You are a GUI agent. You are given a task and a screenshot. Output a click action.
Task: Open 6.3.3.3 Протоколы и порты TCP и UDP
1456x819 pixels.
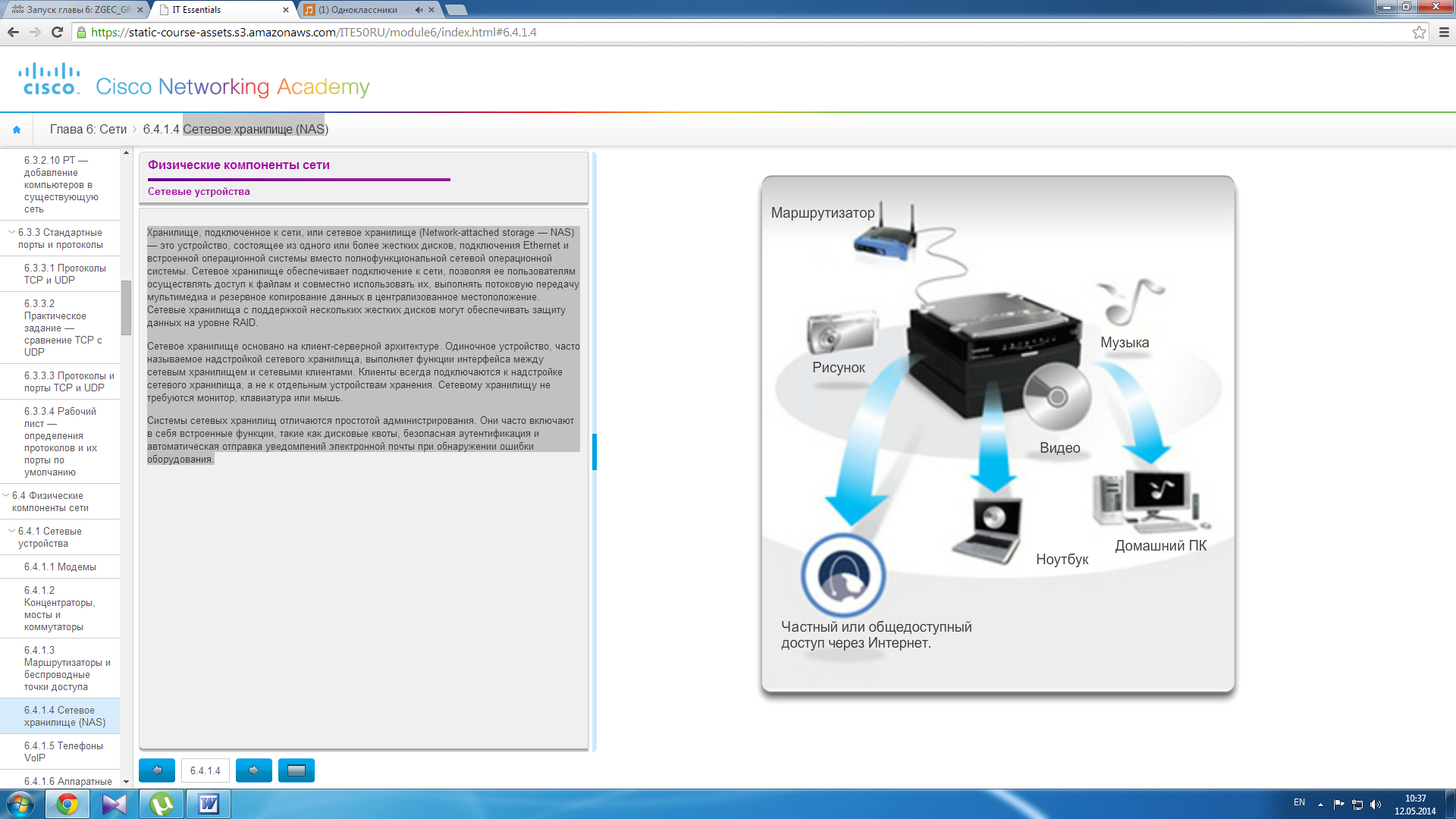tap(61, 381)
